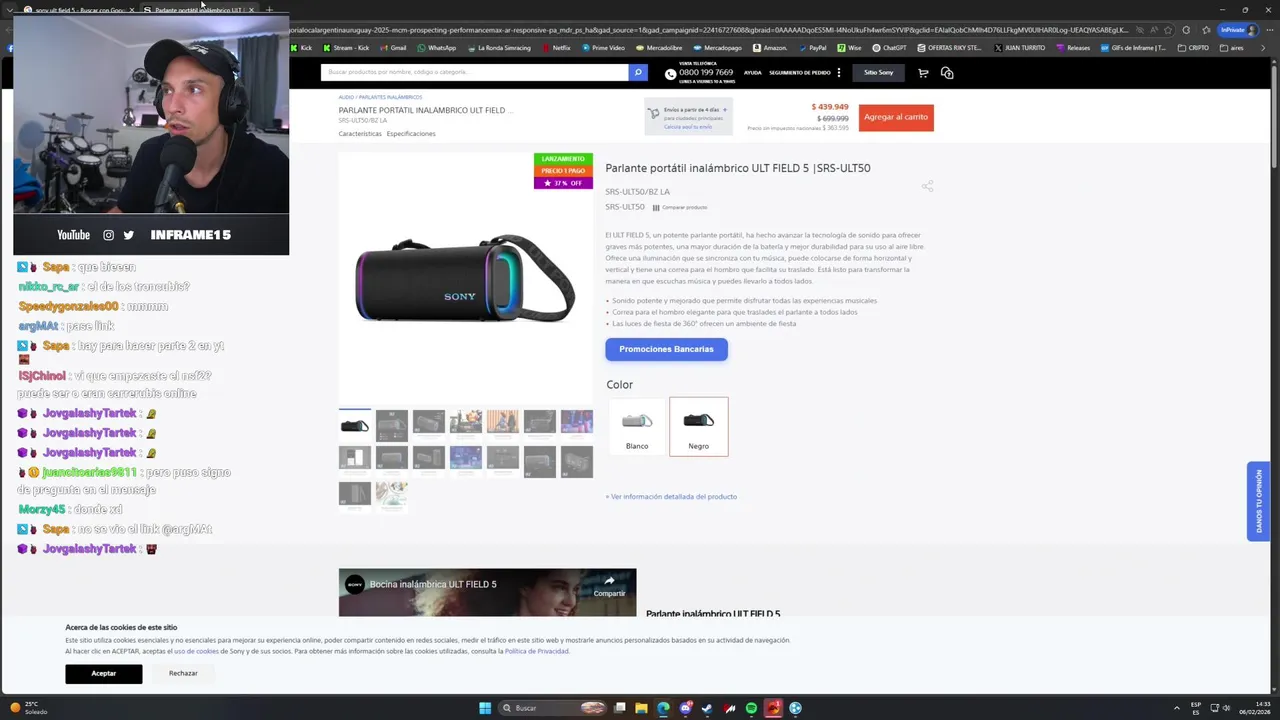Open the PayPal bookmark
The image size is (1280, 720).
pyautogui.click(x=812, y=48)
